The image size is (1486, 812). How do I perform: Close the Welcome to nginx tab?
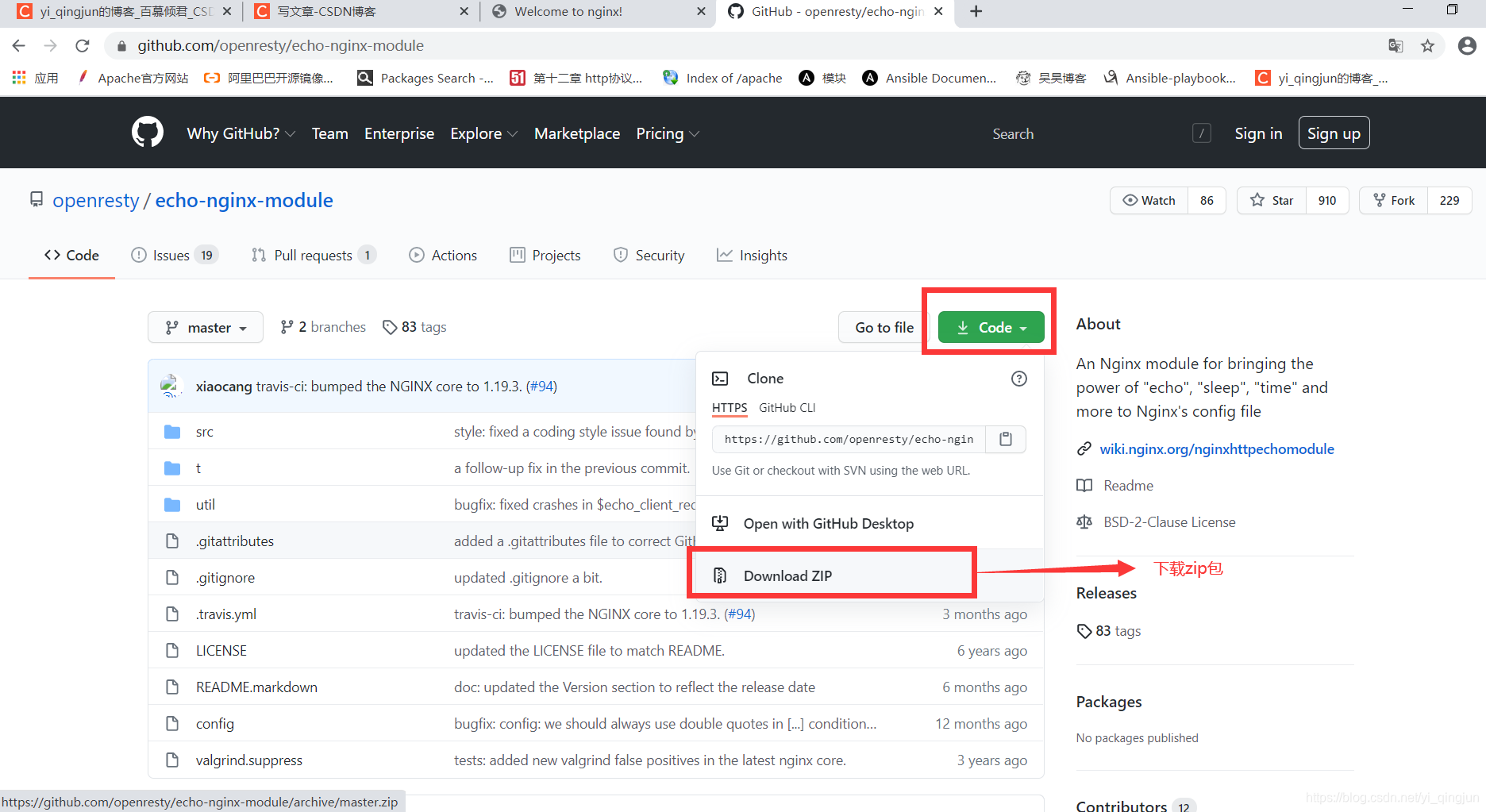click(701, 11)
